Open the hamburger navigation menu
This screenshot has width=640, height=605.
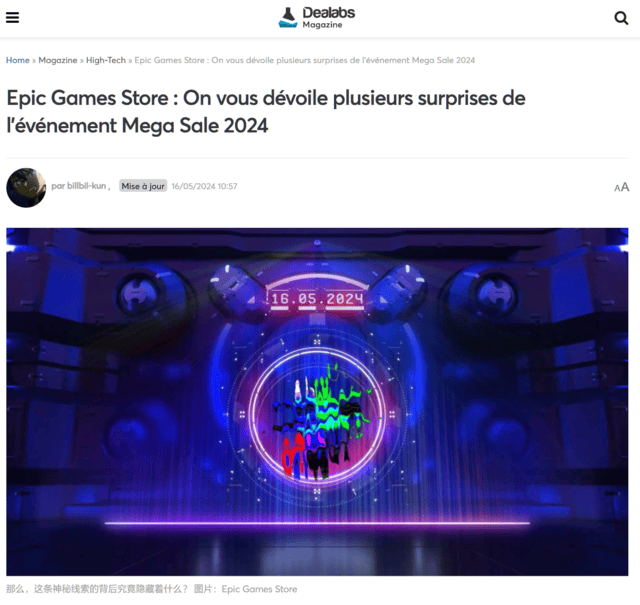click(x=12, y=18)
